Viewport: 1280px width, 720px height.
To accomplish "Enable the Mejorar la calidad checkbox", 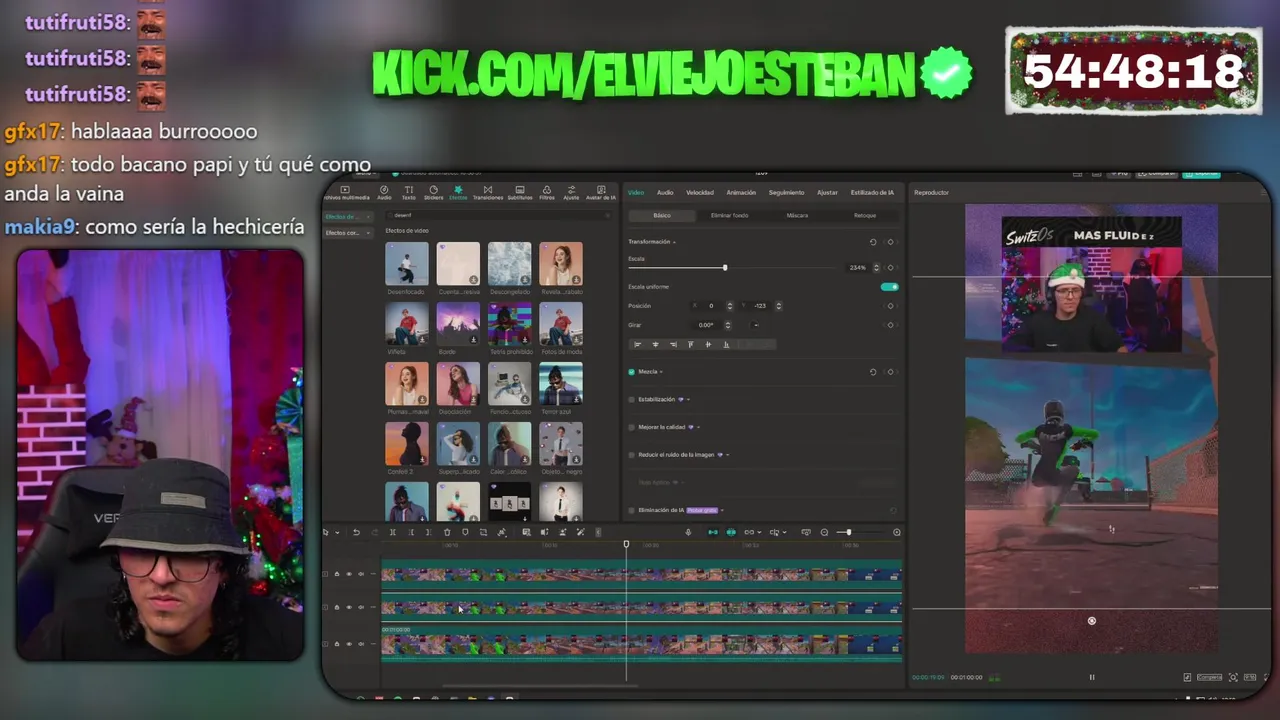I will tap(631, 427).
